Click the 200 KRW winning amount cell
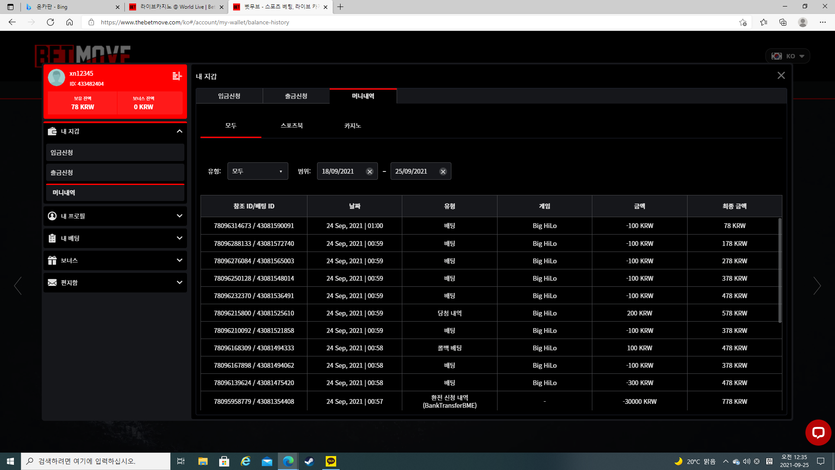The height and width of the screenshot is (470, 835). [x=640, y=313]
